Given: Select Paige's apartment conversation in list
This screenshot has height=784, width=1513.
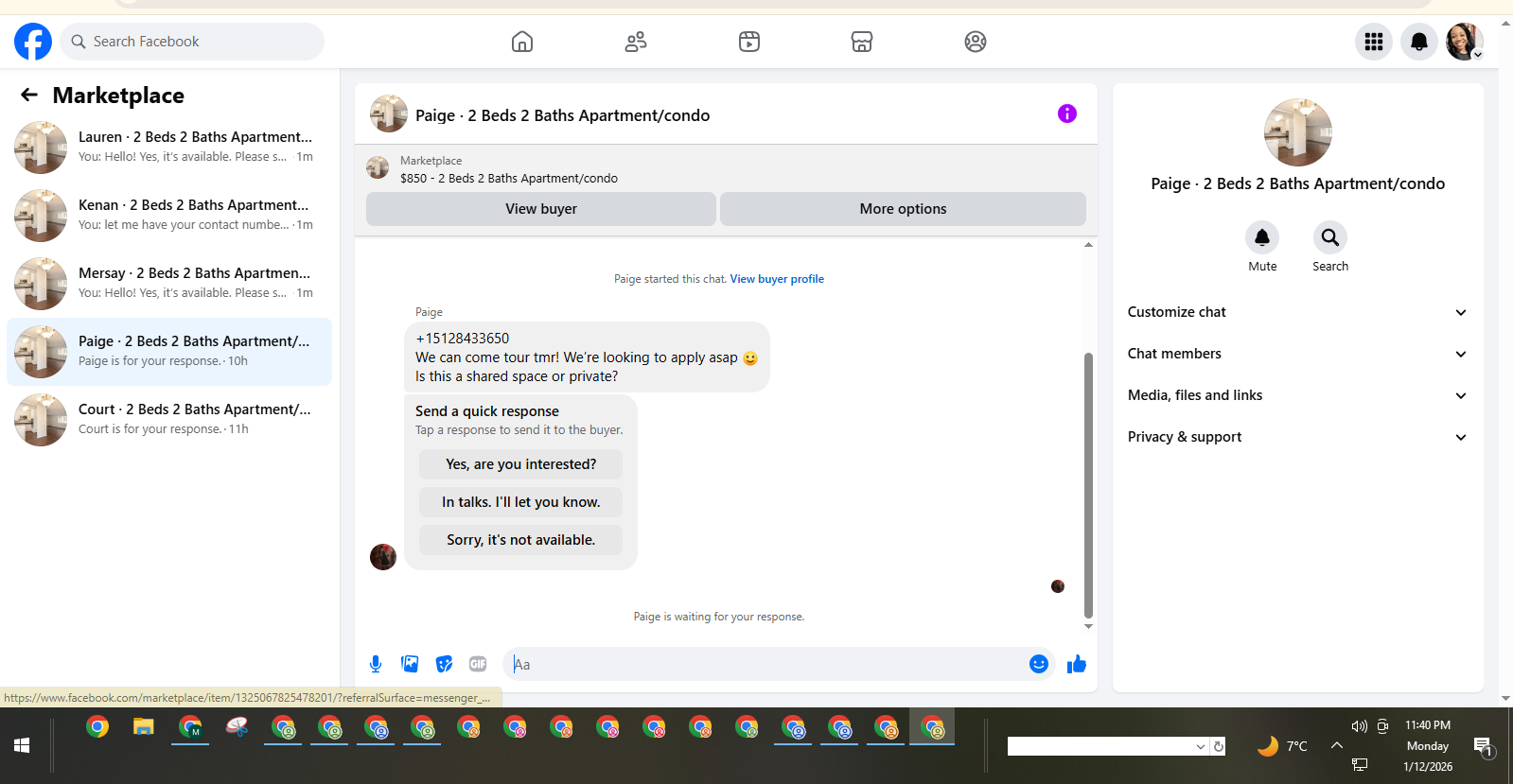Looking at the screenshot, I should (x=169, y=352).
